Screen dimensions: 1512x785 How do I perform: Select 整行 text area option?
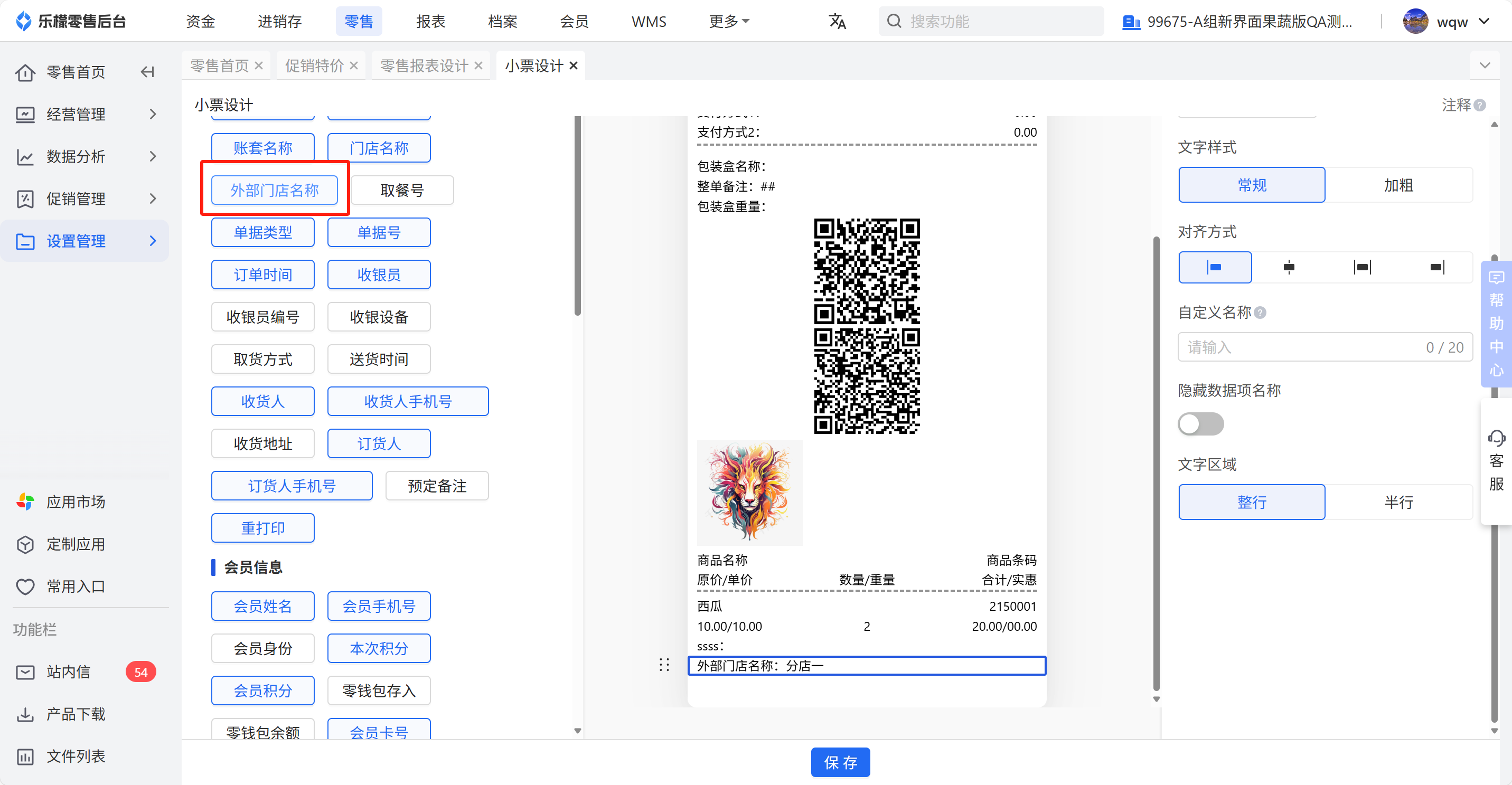click(1252, 502)
